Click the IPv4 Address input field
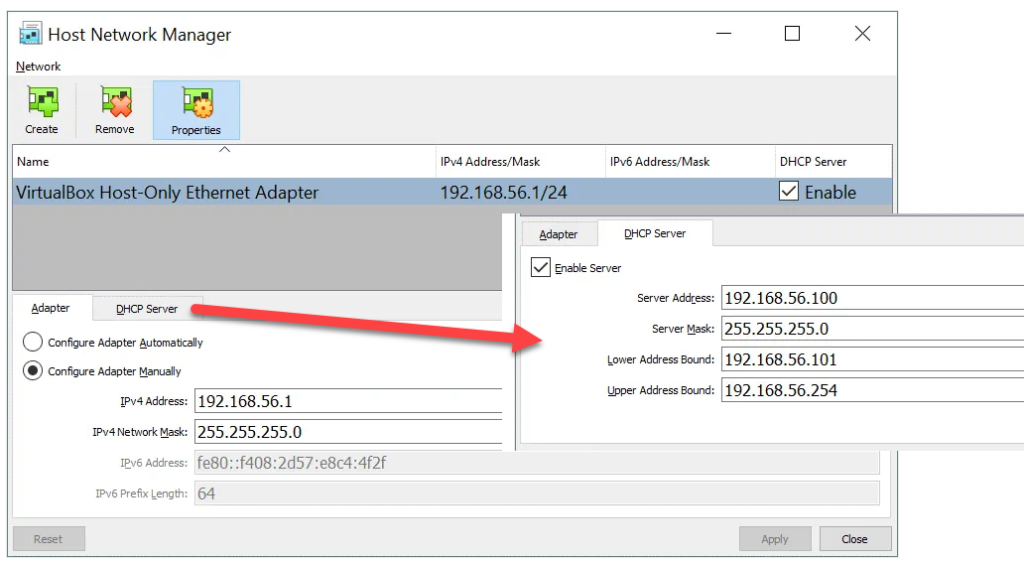The width and height of the screenshot is (1024, 563). pos(349,401)
